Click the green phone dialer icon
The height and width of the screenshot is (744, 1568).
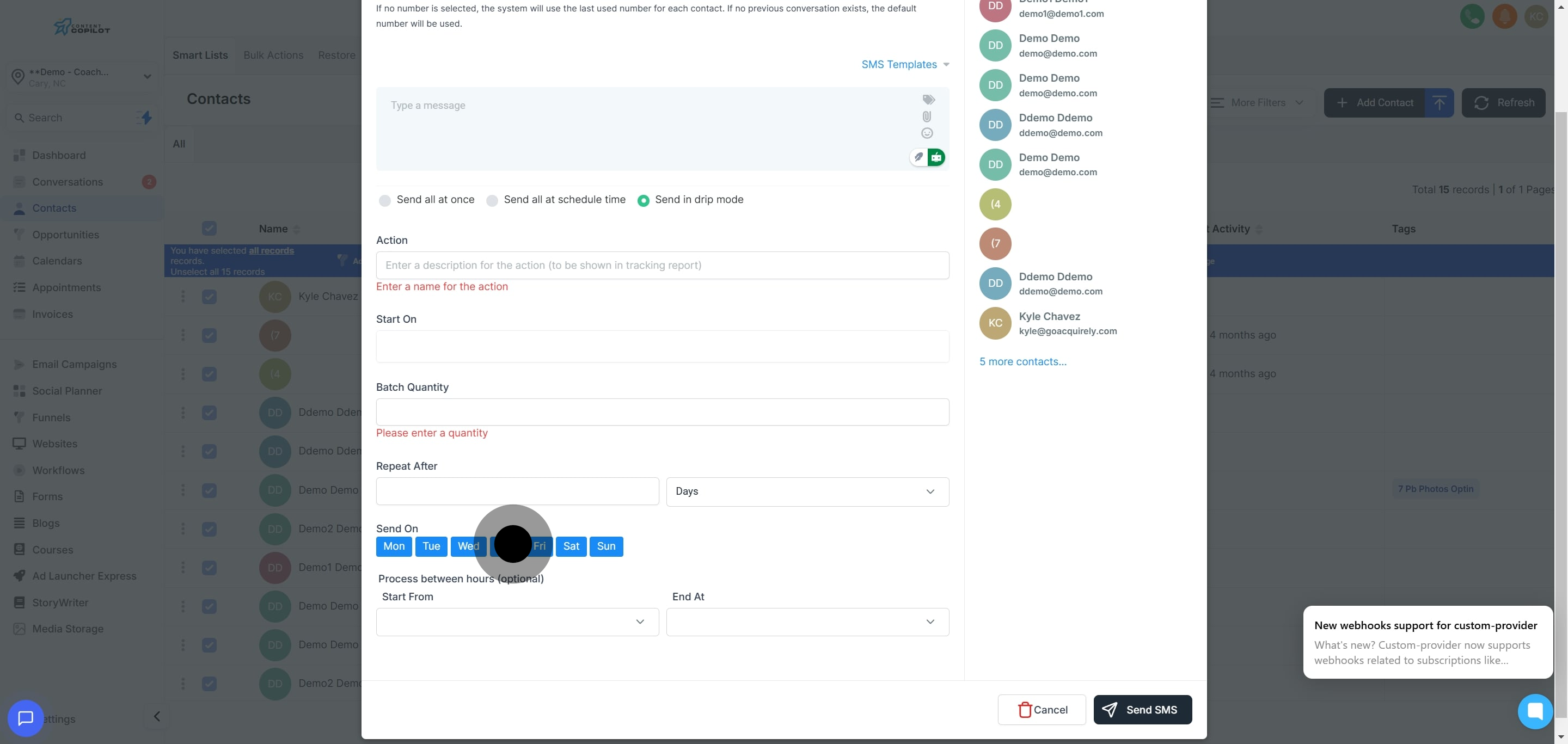pyautogui.click(x=1472, y=16)
